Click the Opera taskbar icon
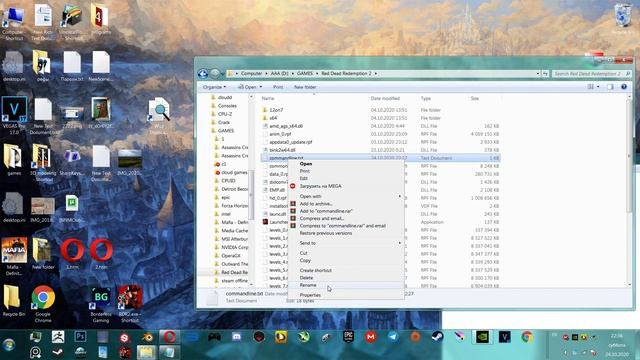 170,337
